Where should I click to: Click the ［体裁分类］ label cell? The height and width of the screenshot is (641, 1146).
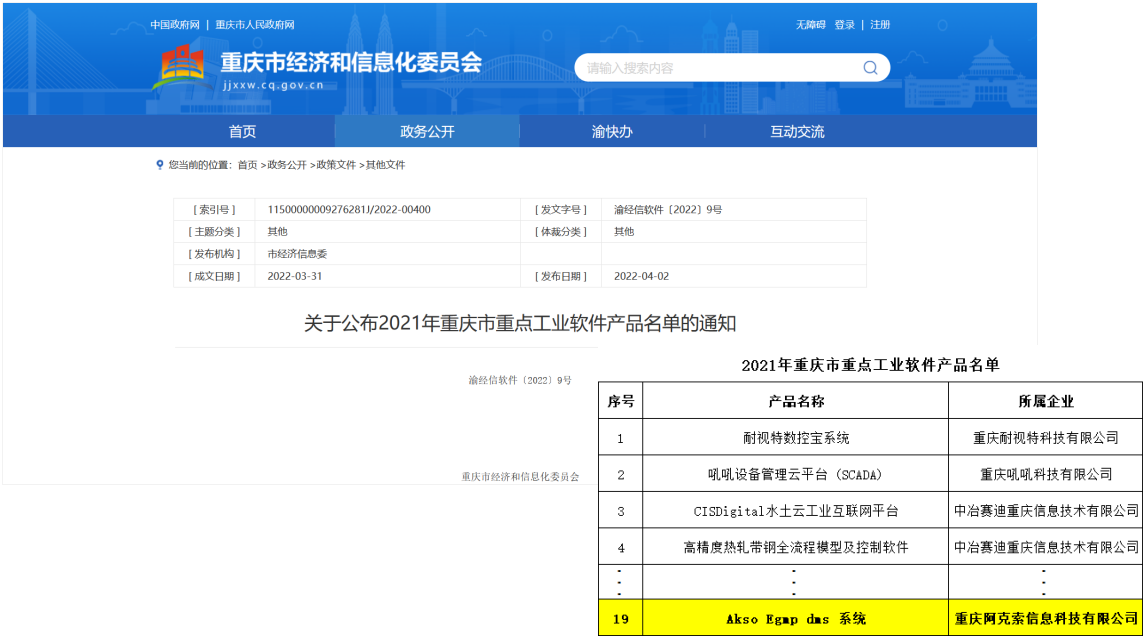[561, 232]
